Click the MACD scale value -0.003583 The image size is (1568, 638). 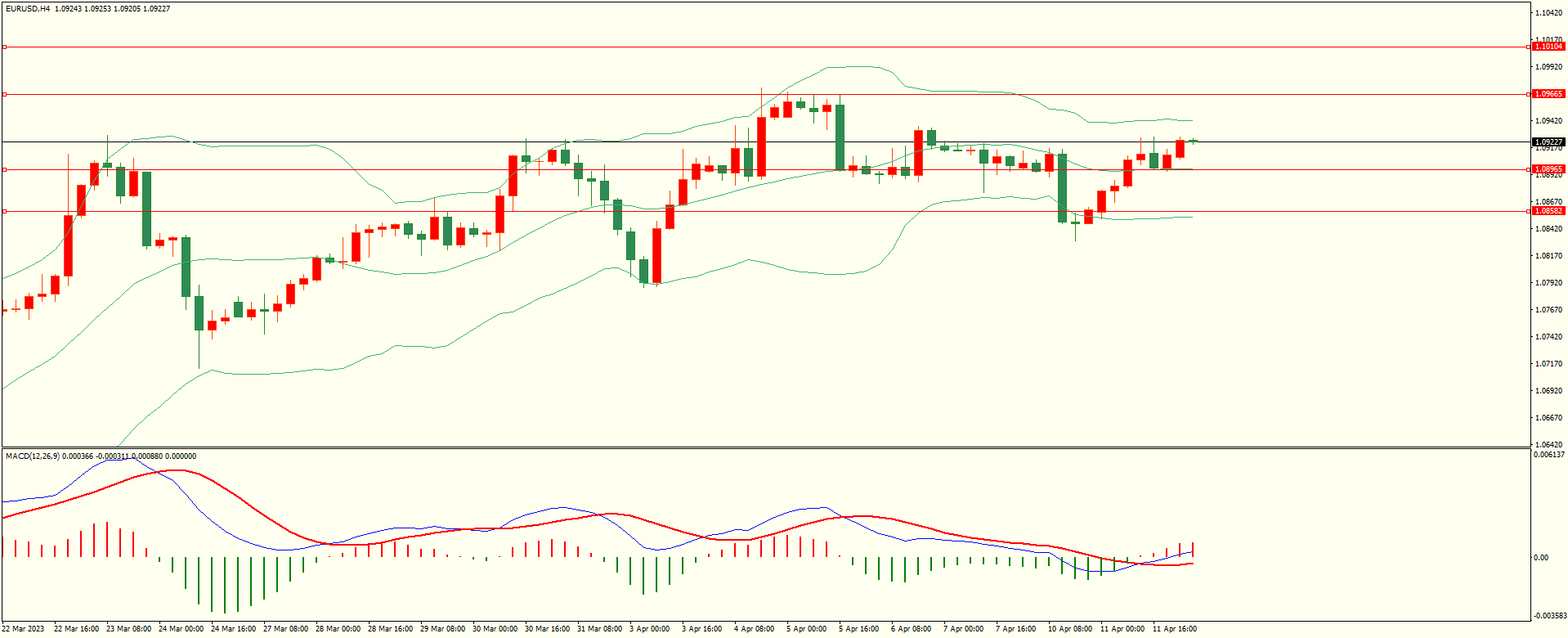[1549, 616]
